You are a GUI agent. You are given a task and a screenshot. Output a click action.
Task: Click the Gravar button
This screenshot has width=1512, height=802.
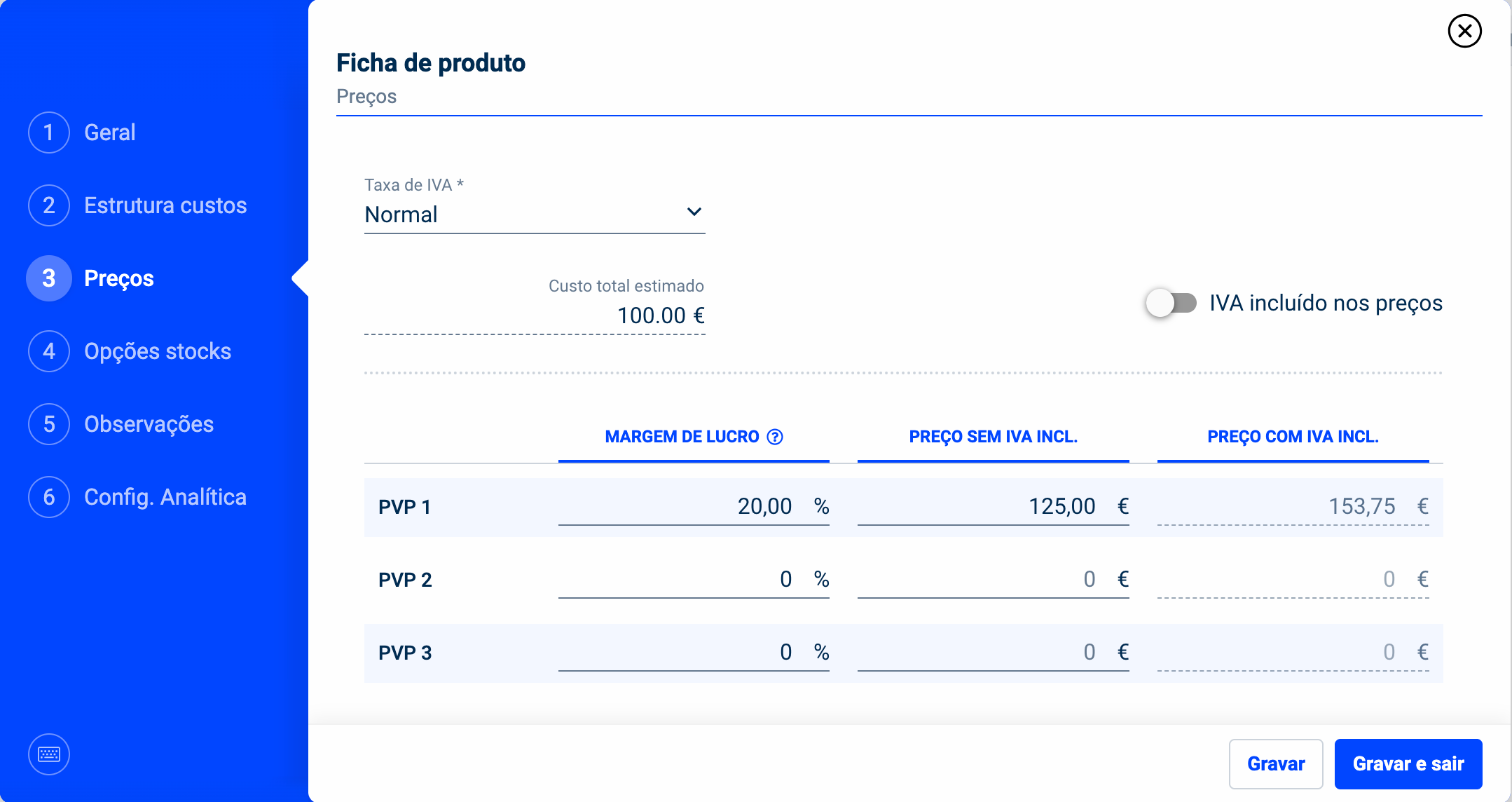(1276, 763)
